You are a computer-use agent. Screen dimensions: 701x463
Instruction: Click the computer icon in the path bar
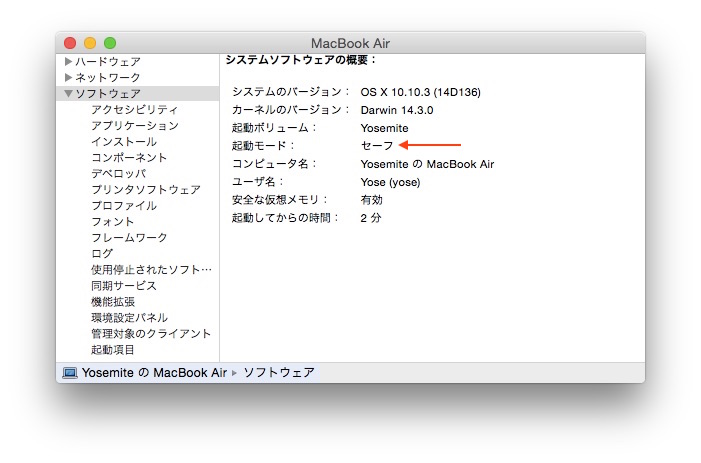70,373
